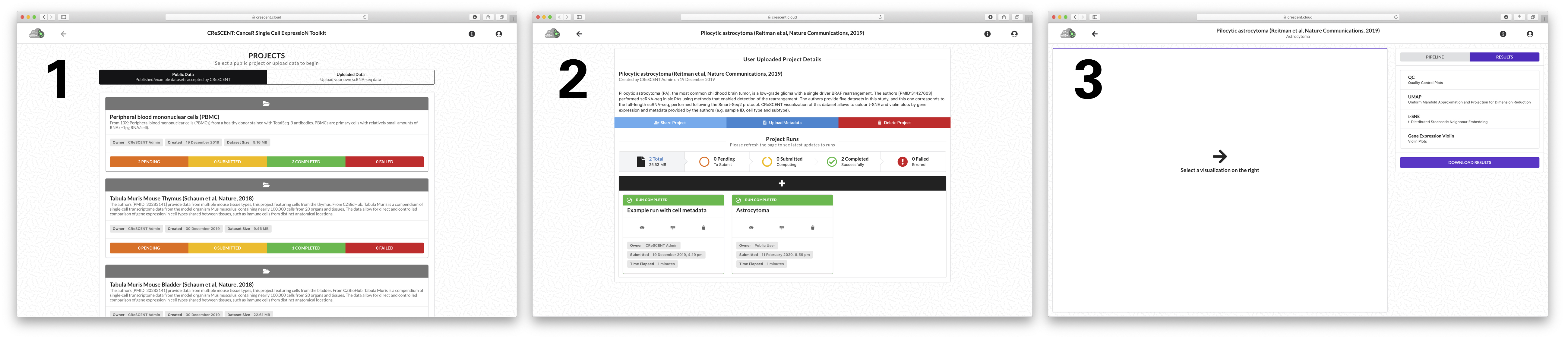The height and width of the screenshot is (339, 1568).
Task: View results of the Astrocytoma run
Action: pos(751,227)
